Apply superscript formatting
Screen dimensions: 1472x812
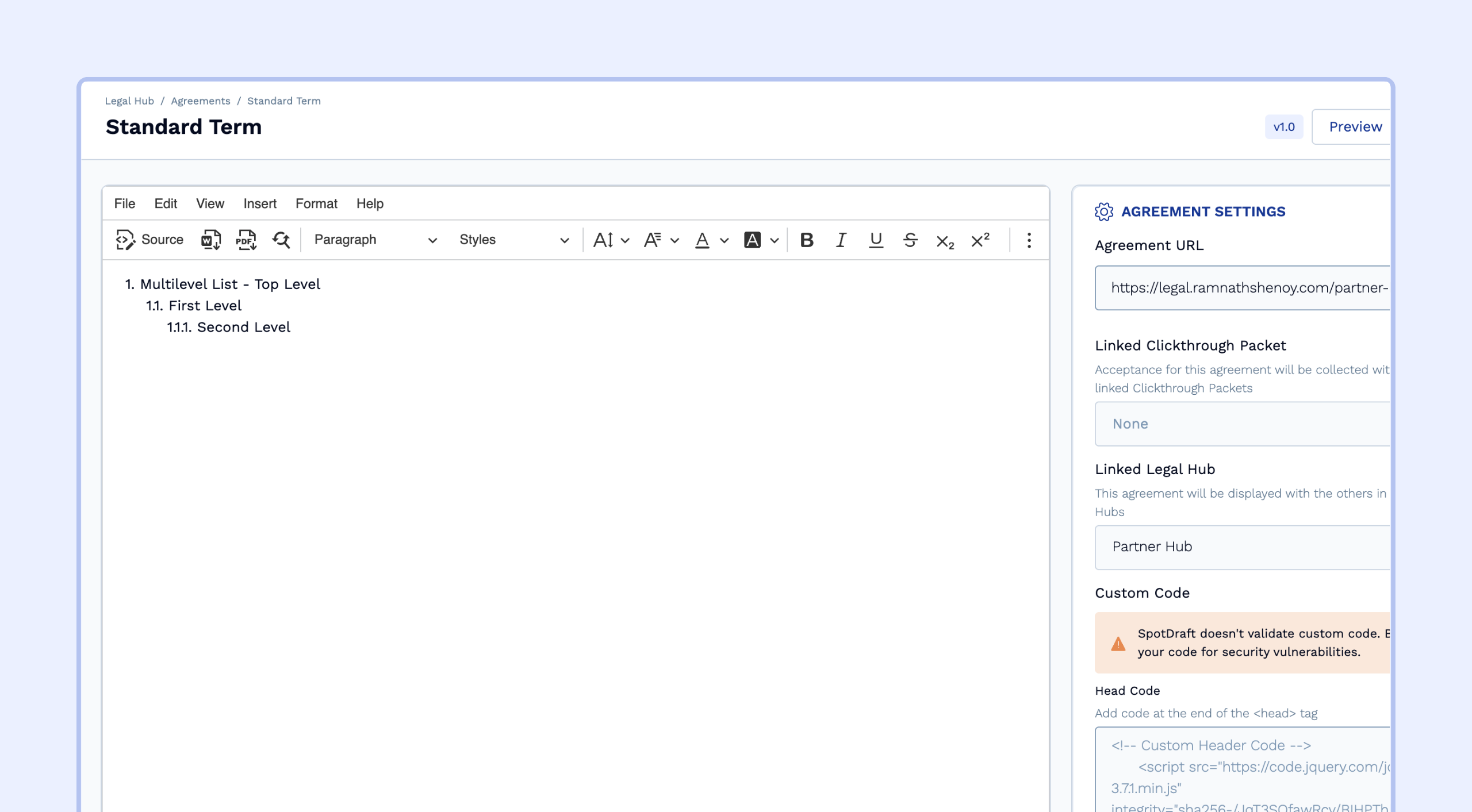click(980, 240)
